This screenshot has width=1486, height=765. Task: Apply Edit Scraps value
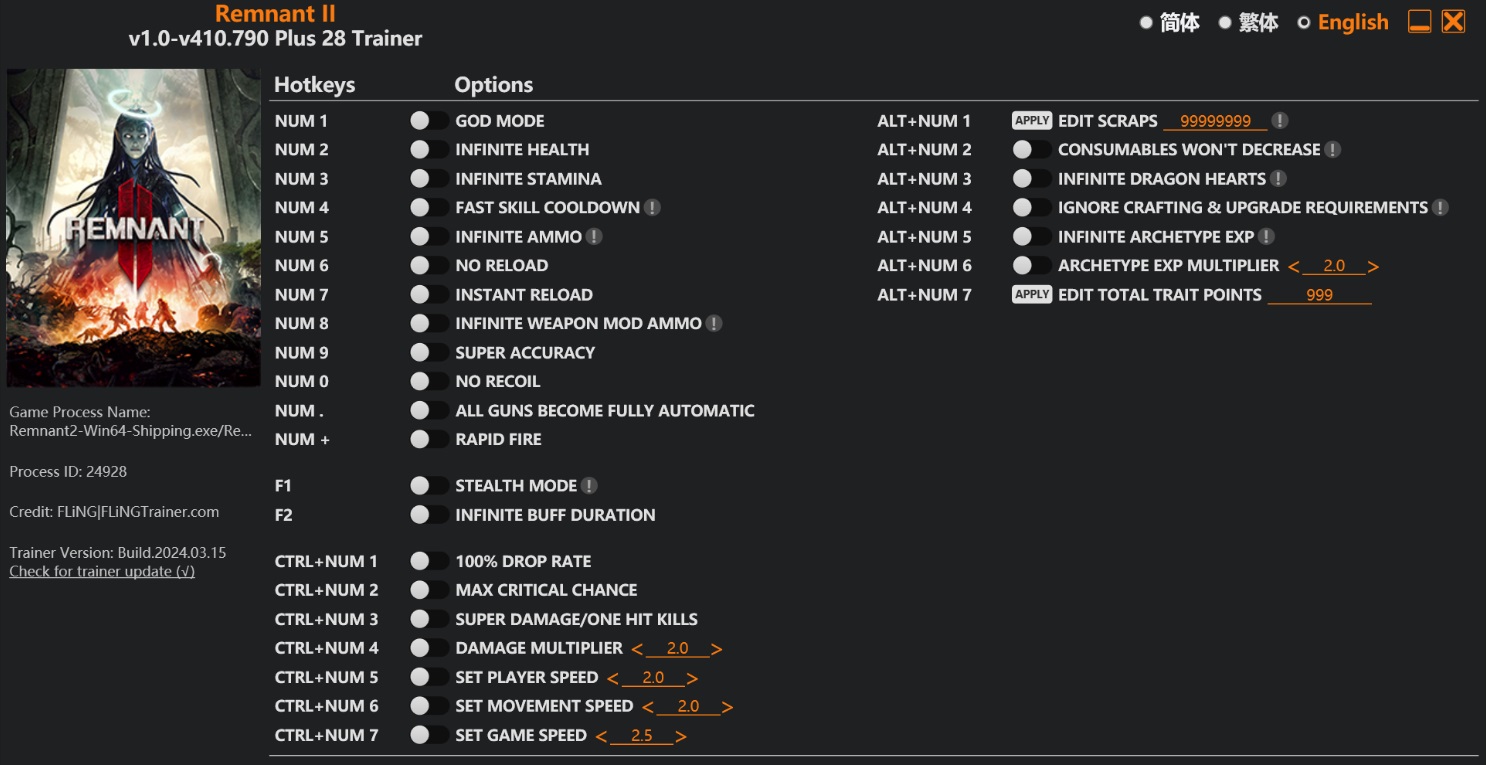[x=1031, y=121]
